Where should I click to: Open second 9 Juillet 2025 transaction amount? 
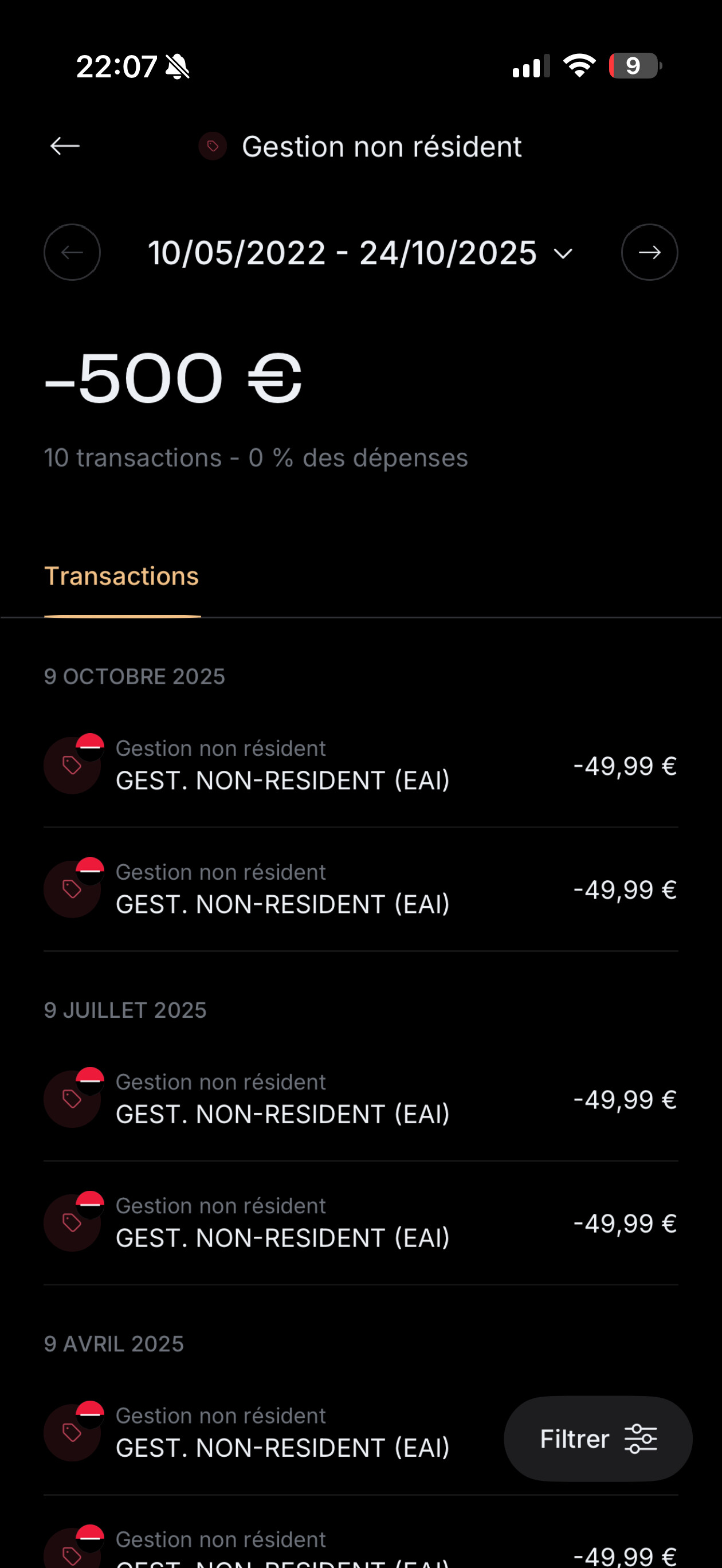coord(625,1224)
